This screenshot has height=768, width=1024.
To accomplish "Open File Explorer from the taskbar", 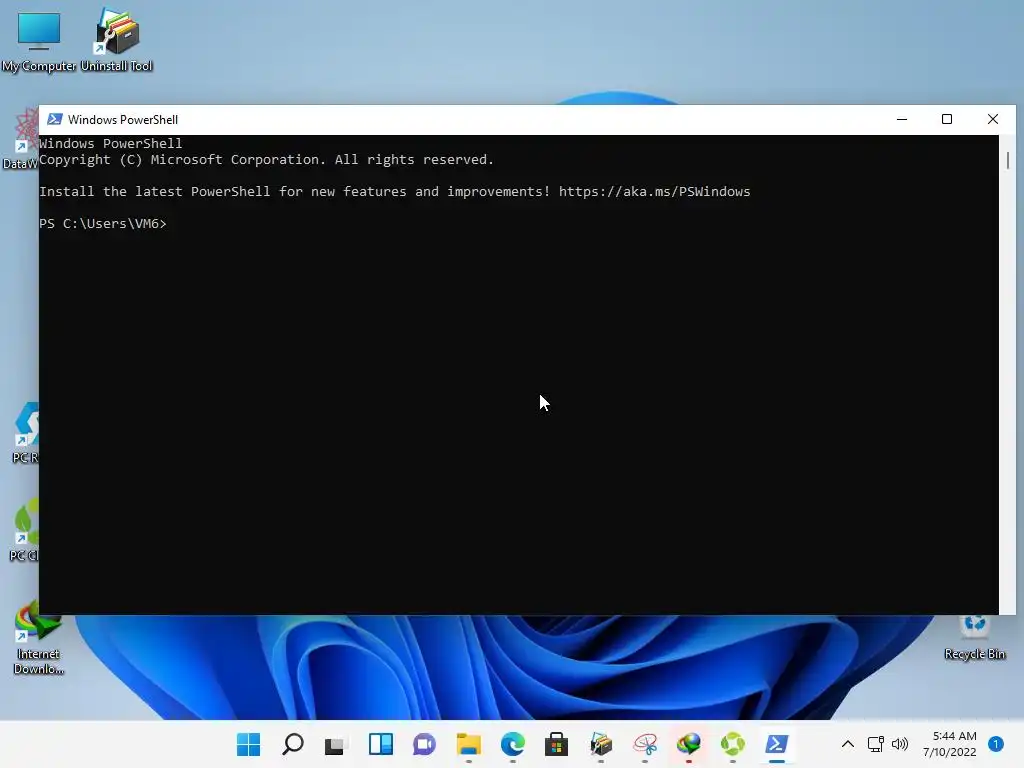I will (468, 744).
